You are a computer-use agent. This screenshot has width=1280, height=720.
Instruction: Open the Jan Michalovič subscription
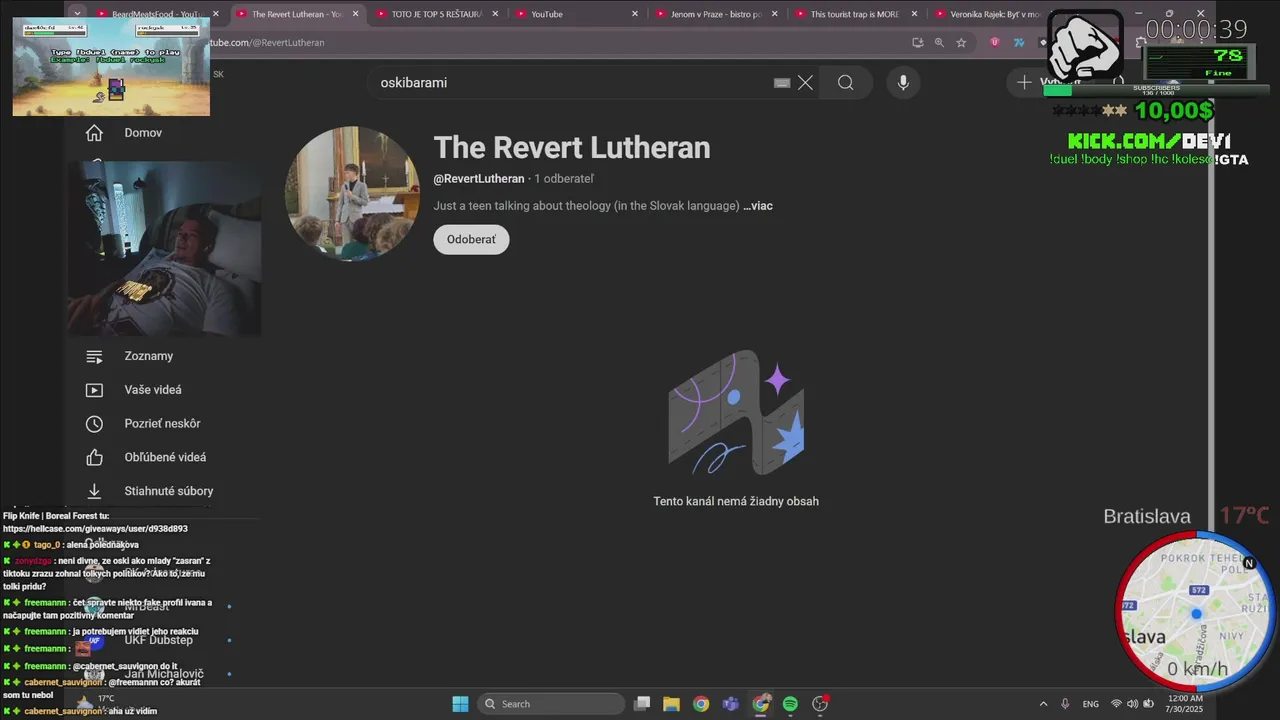point(164,674)
